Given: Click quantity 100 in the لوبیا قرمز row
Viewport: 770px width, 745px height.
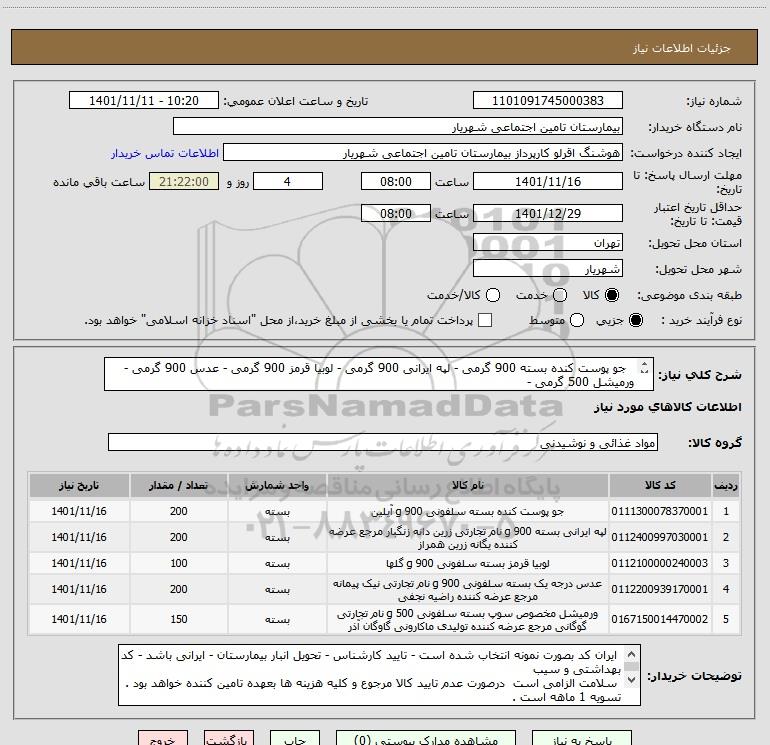Looking at the screenshot, I should (x=179, y=563).
